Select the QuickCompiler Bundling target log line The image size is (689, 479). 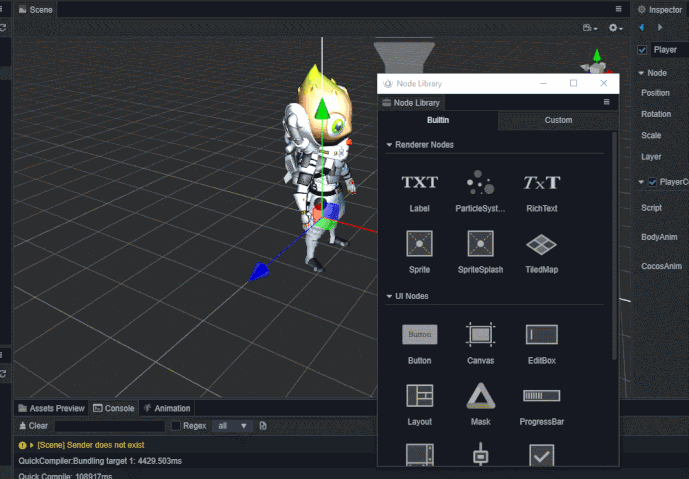(x=100, y=461)
